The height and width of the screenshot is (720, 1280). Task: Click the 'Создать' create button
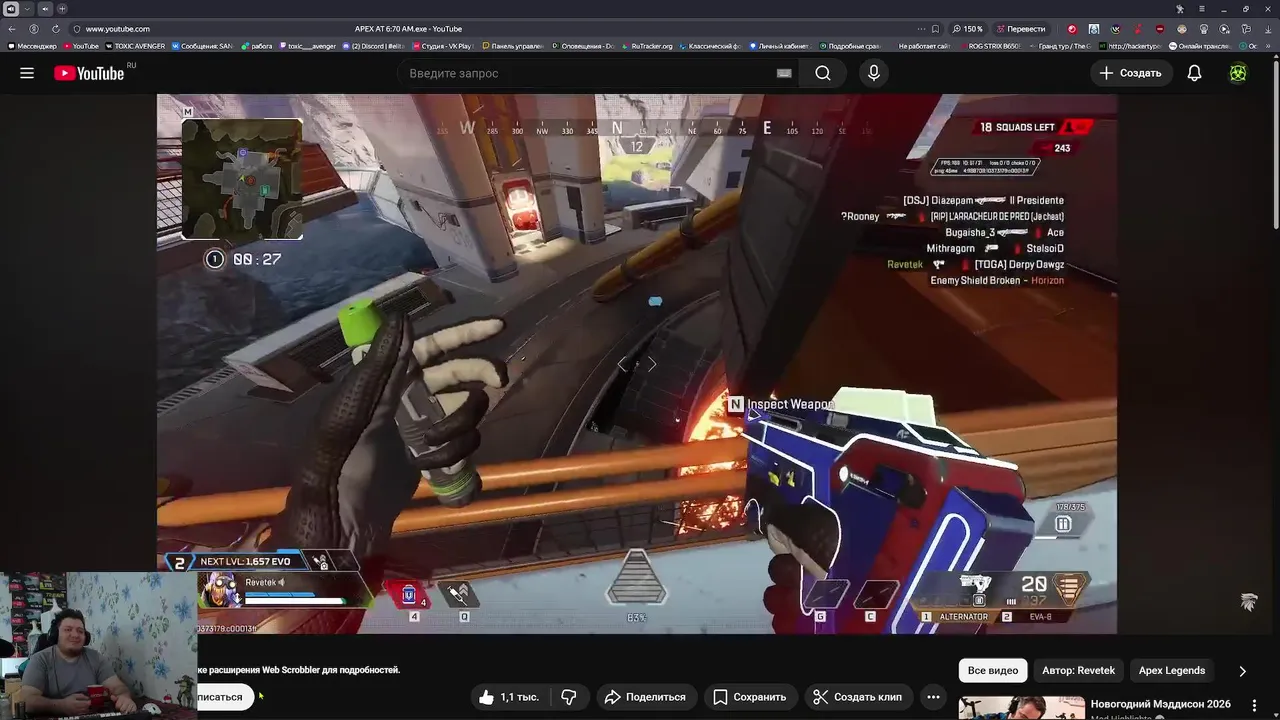[x=1130, y=73]
